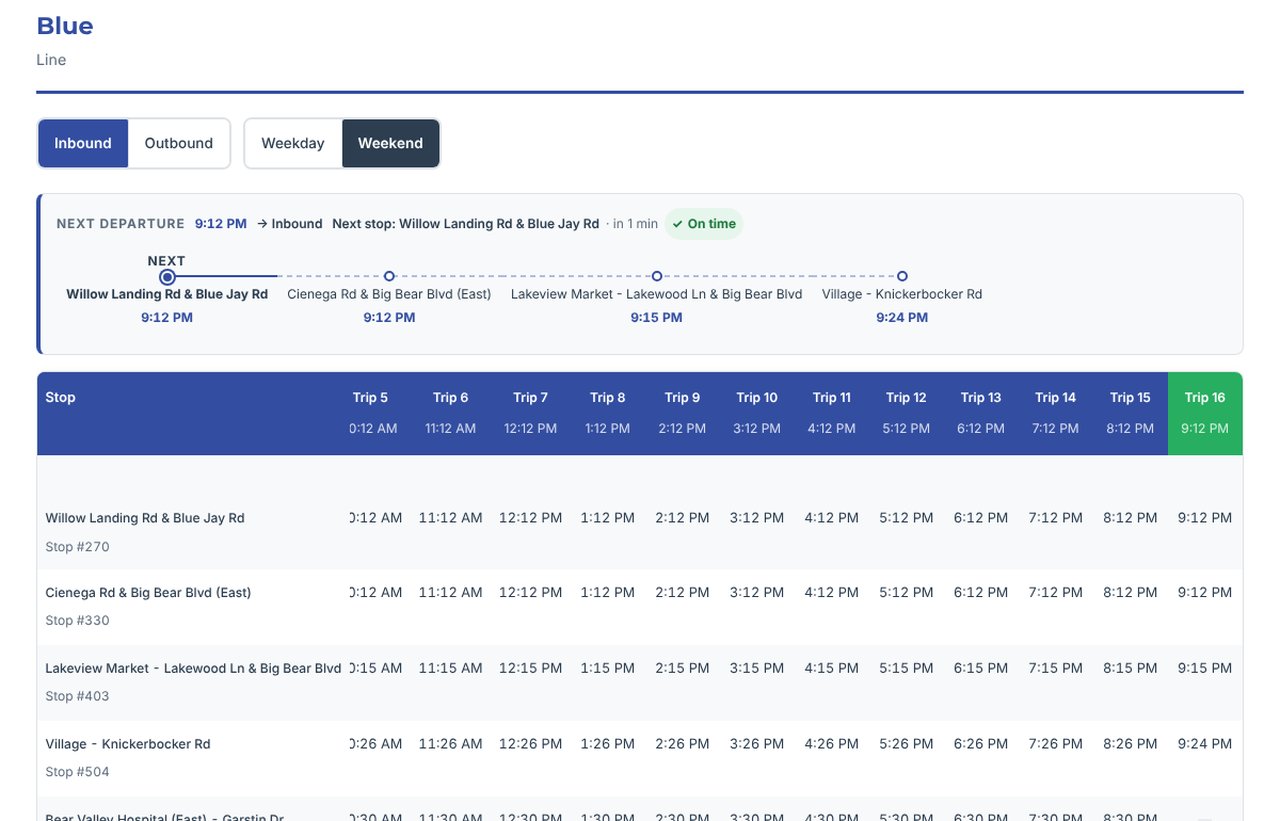
Task: Click 1:15 PM in the Lakeview Market row
Action: pos(608,668)
